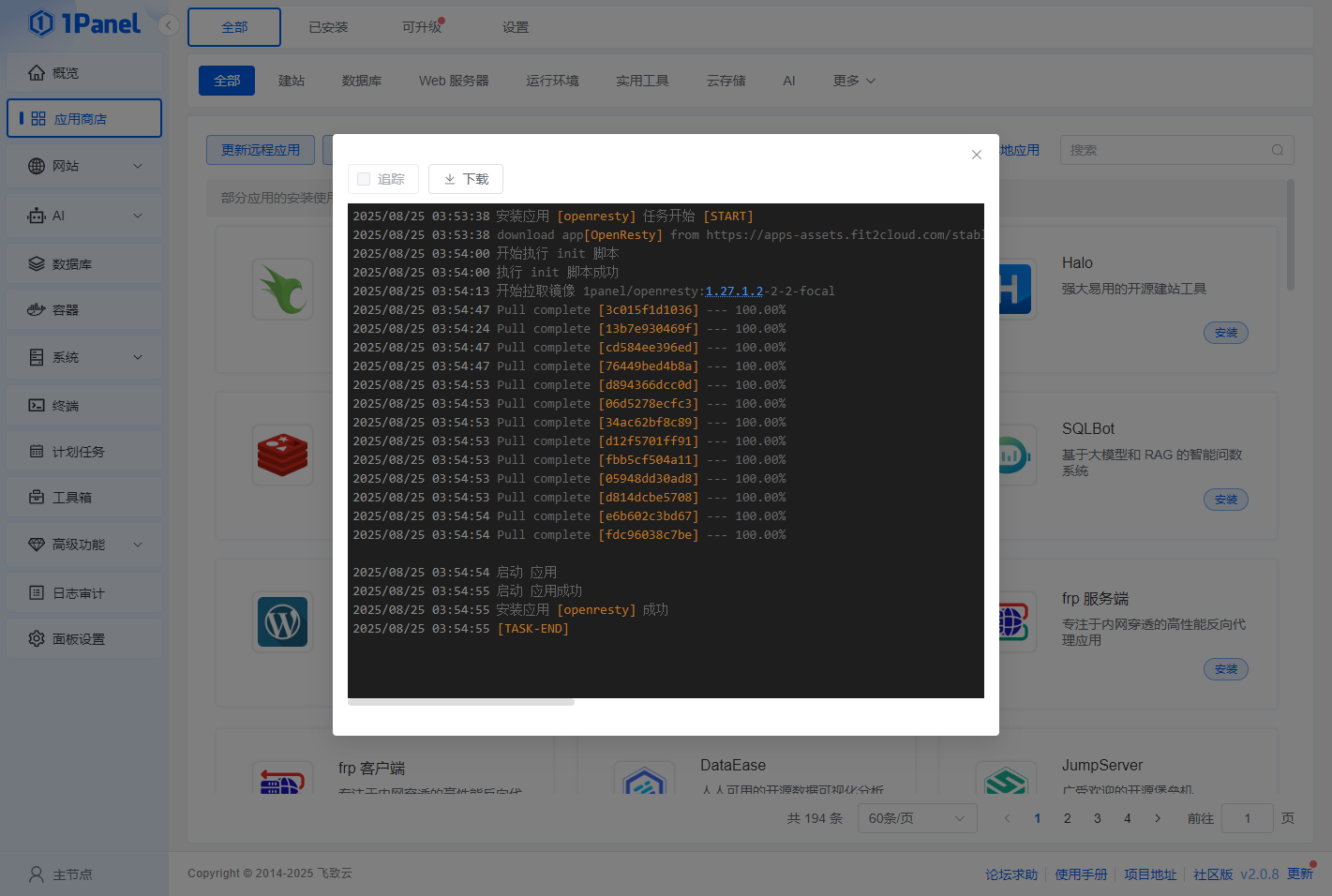1332x896 pixels.
Task: Click the log horizontal scrollbar
Action: 461,702
